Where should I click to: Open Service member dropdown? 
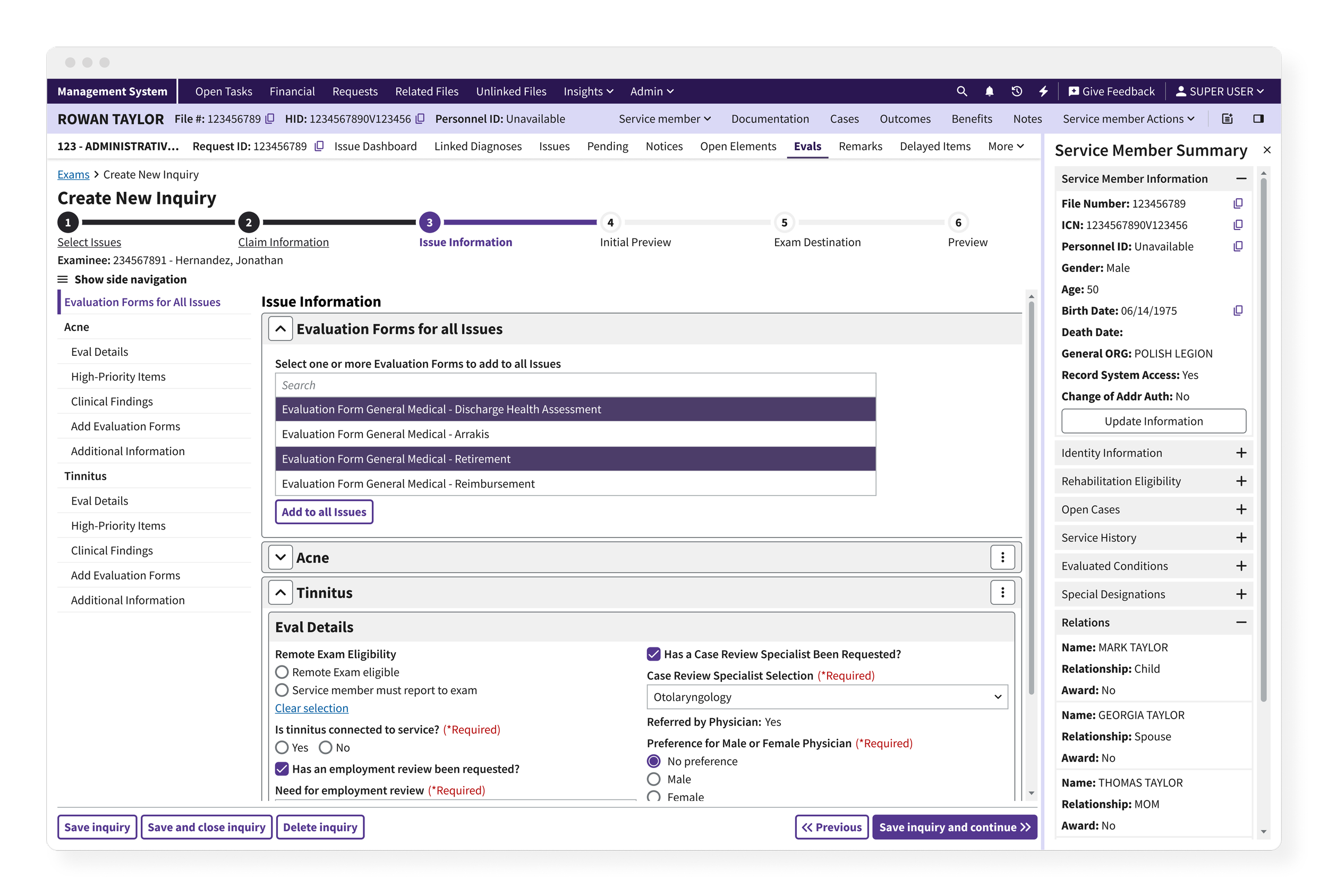[x=665, y=119]
